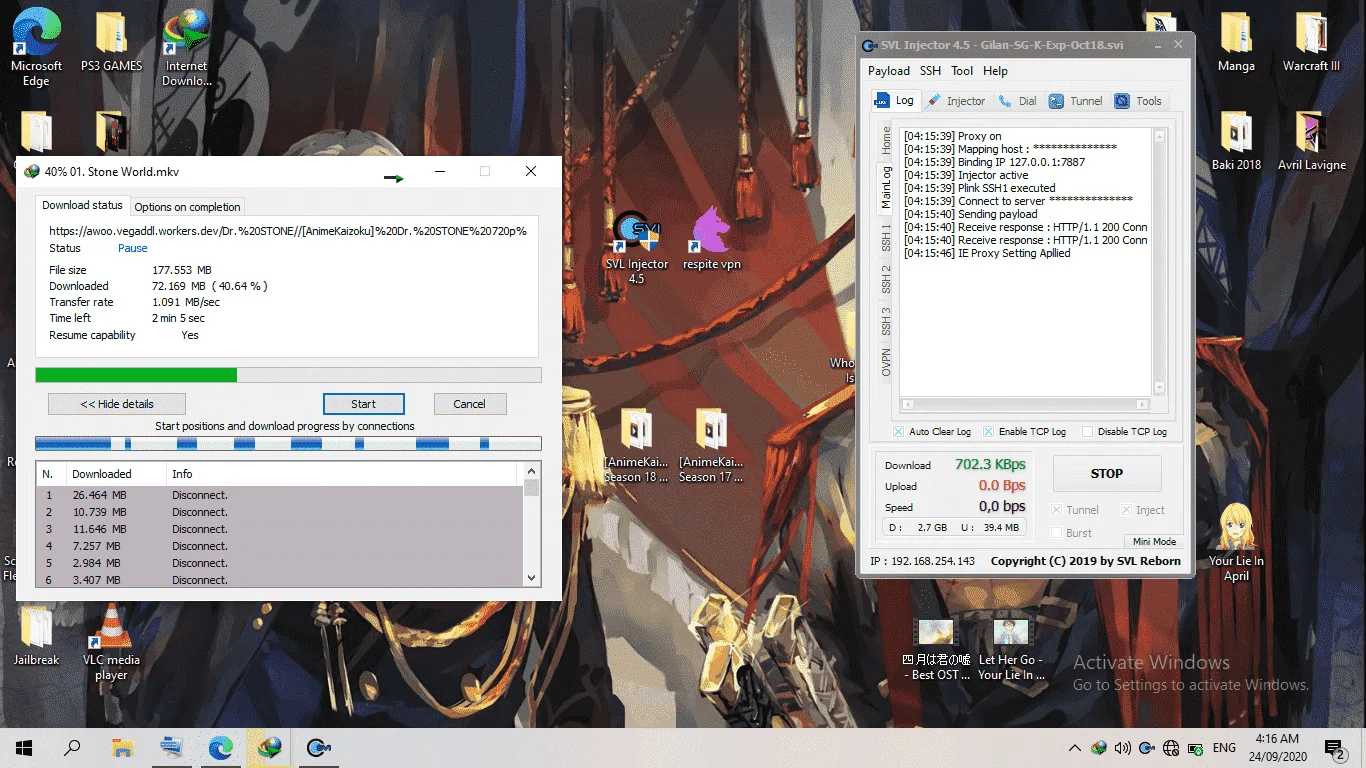Open the Action Center notifications icon

pos(1335,748)
